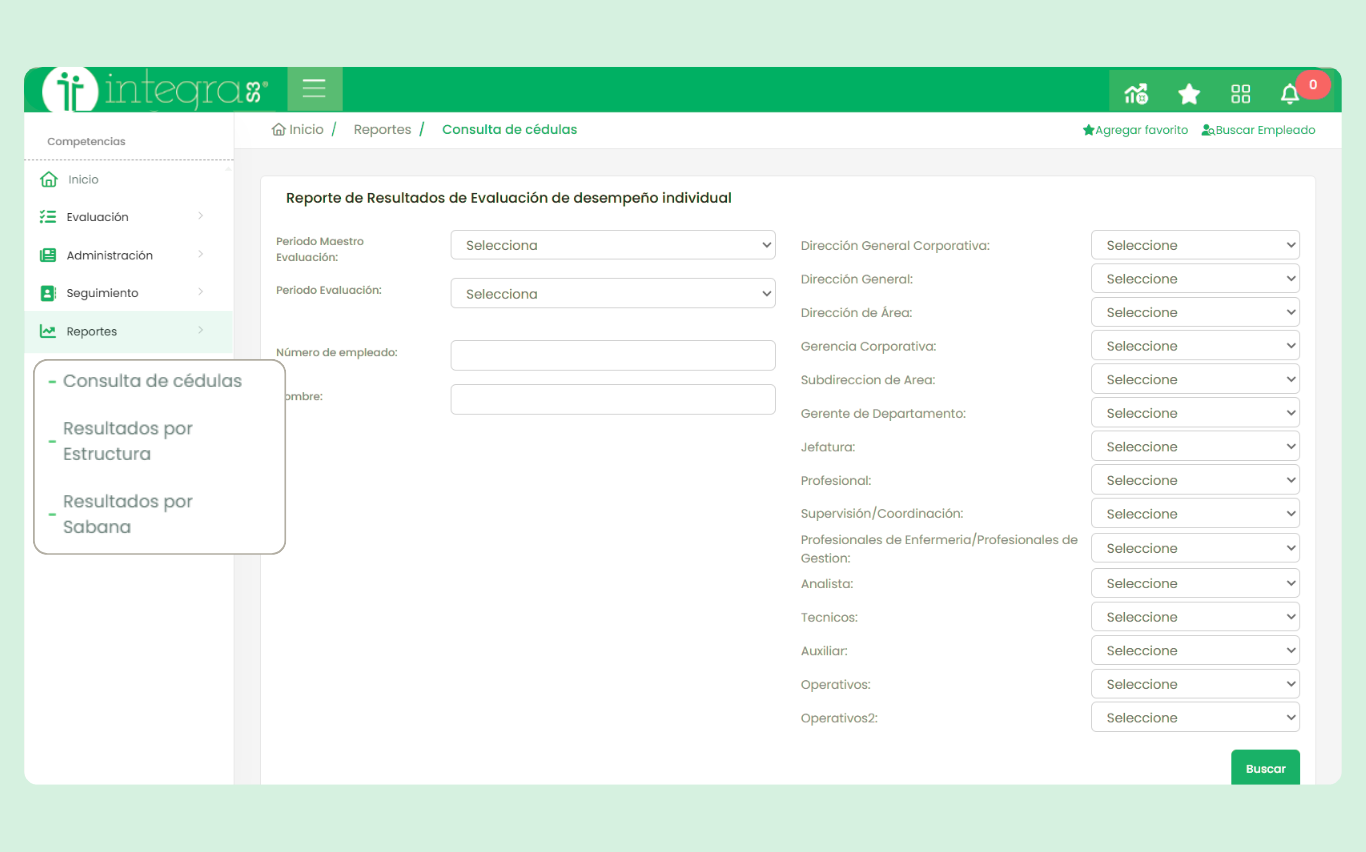Open the Periodo Maestro Evaluación dropdown
The width and height of the screenshot is (1366, 852).
pyautogui.click(x=613, y=245)
